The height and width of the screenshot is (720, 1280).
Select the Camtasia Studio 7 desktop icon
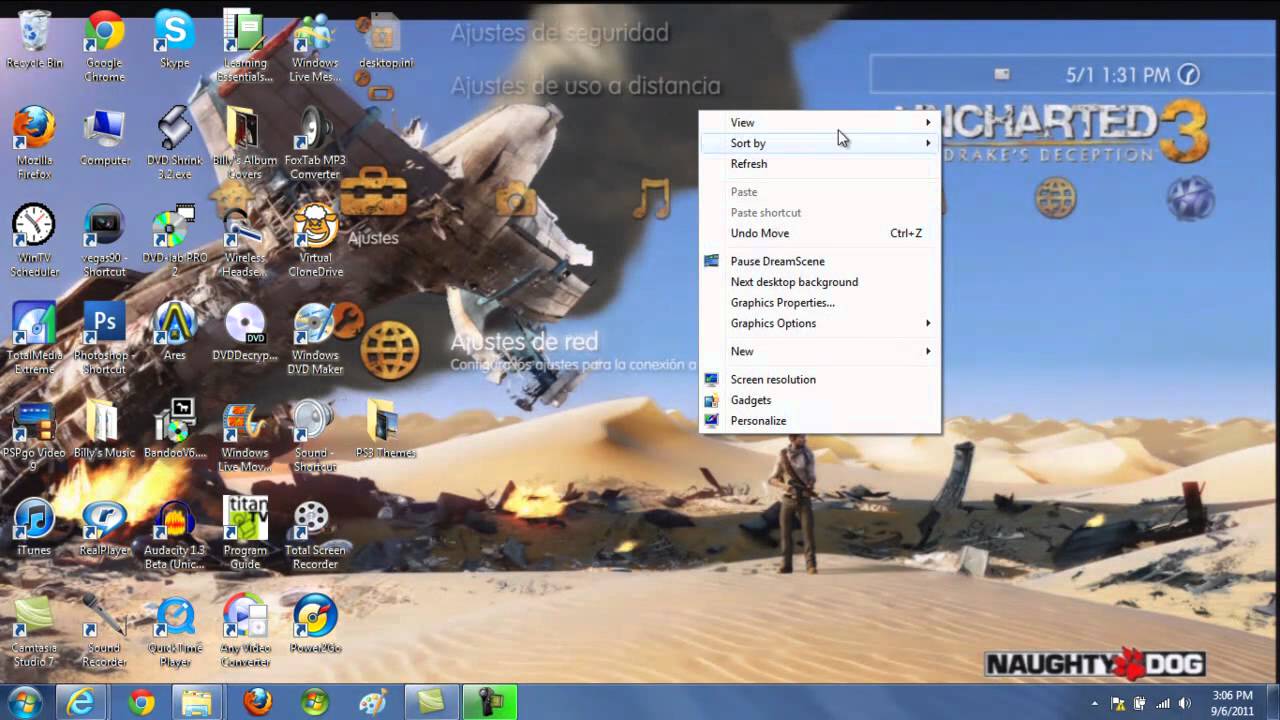[34, 631]
